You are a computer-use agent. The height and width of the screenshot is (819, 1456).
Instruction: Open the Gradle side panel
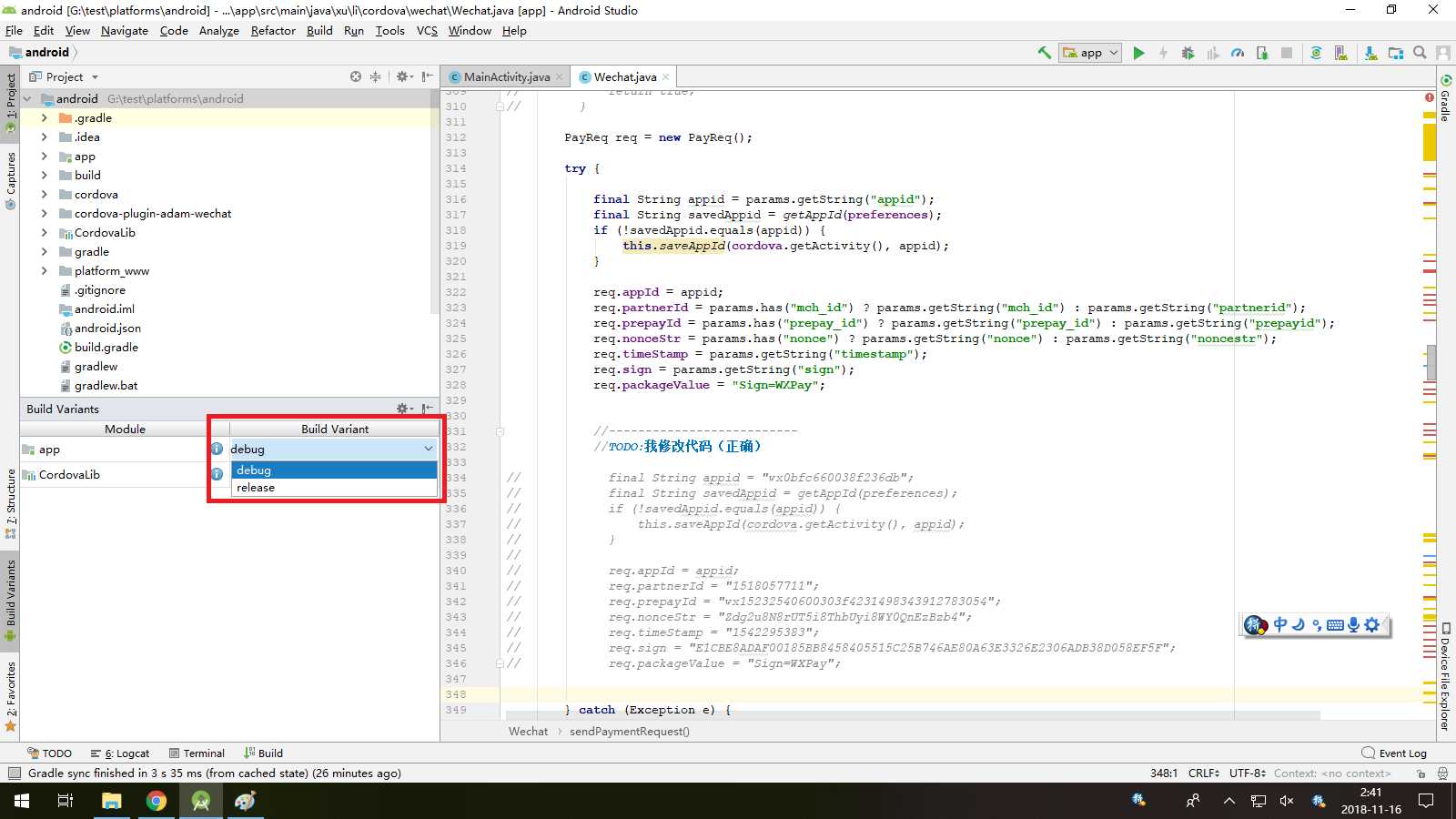click(1445, 96)
